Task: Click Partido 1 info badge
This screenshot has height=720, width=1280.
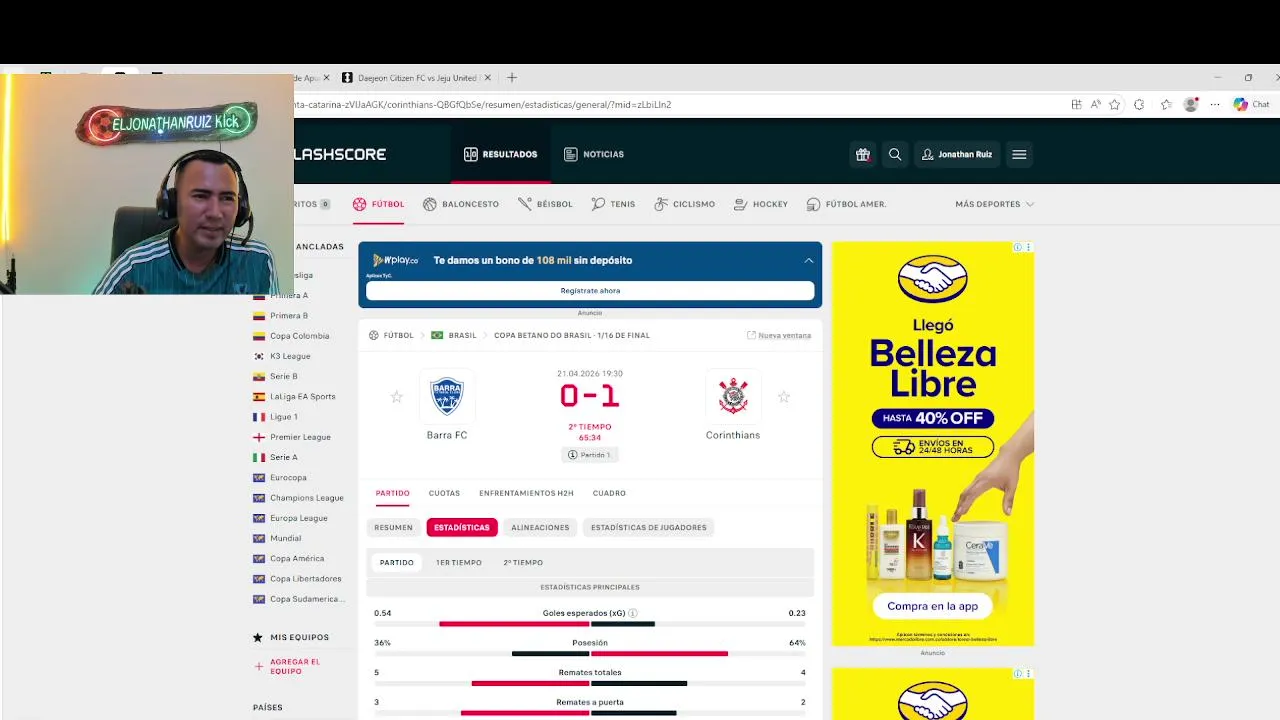Action: click(590, 454)
